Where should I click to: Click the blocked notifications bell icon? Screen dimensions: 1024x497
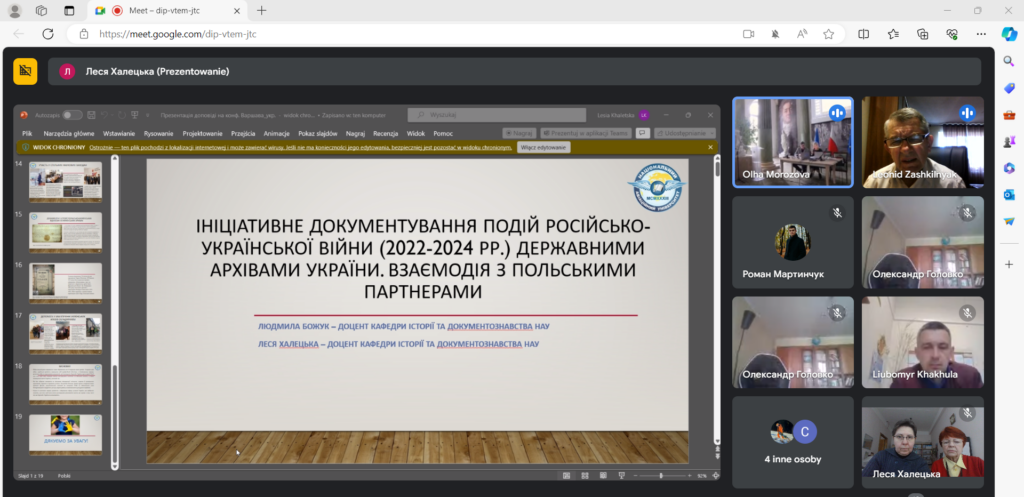pos(775,34)
